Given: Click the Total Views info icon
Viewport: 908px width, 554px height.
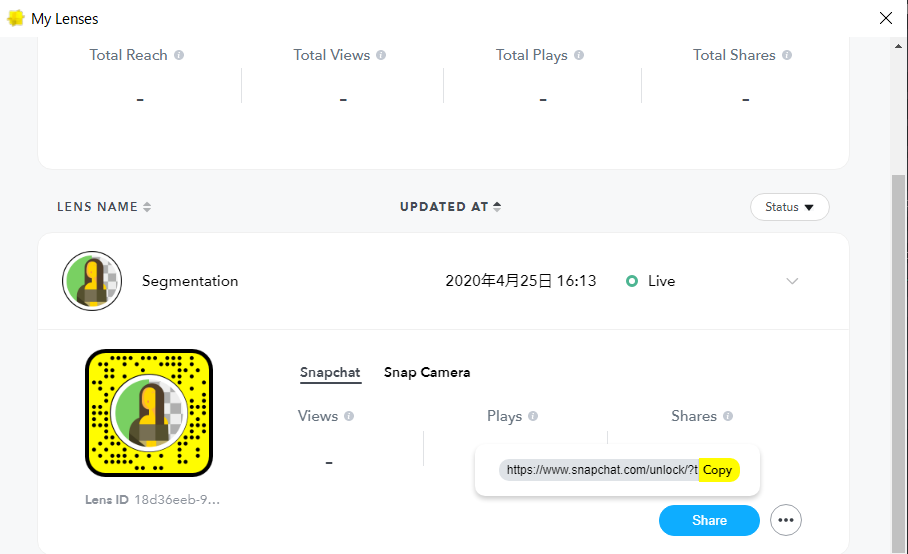Looking at the screenshot, I should (381, 55).
